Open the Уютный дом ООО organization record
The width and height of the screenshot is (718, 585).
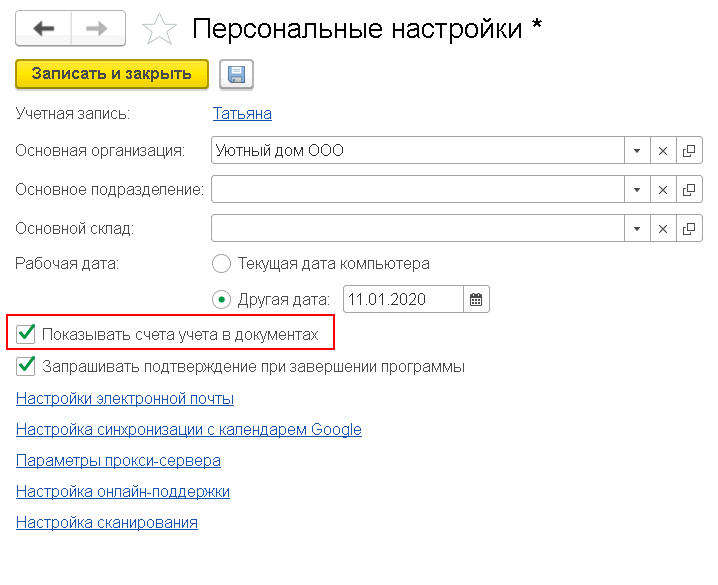pos(689,151)
